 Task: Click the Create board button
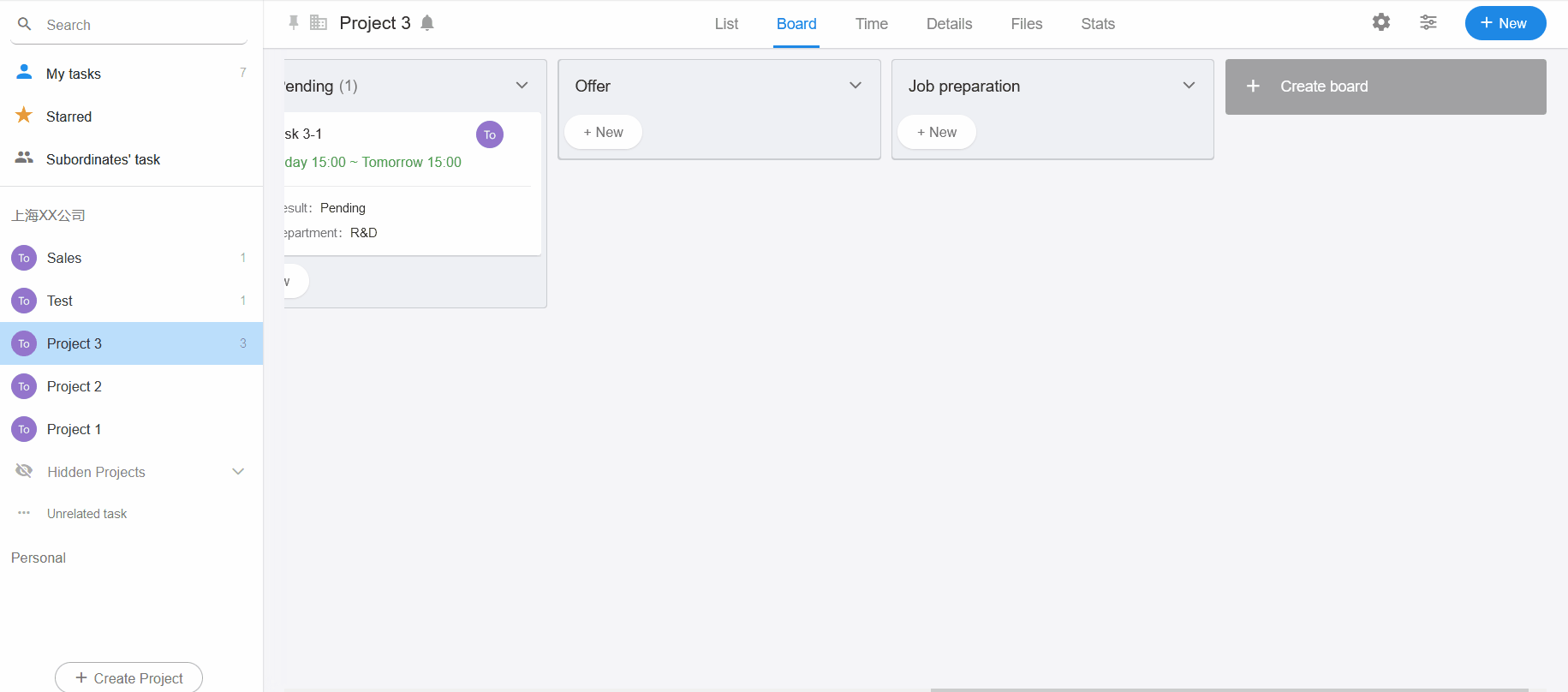click(1386, 86)
